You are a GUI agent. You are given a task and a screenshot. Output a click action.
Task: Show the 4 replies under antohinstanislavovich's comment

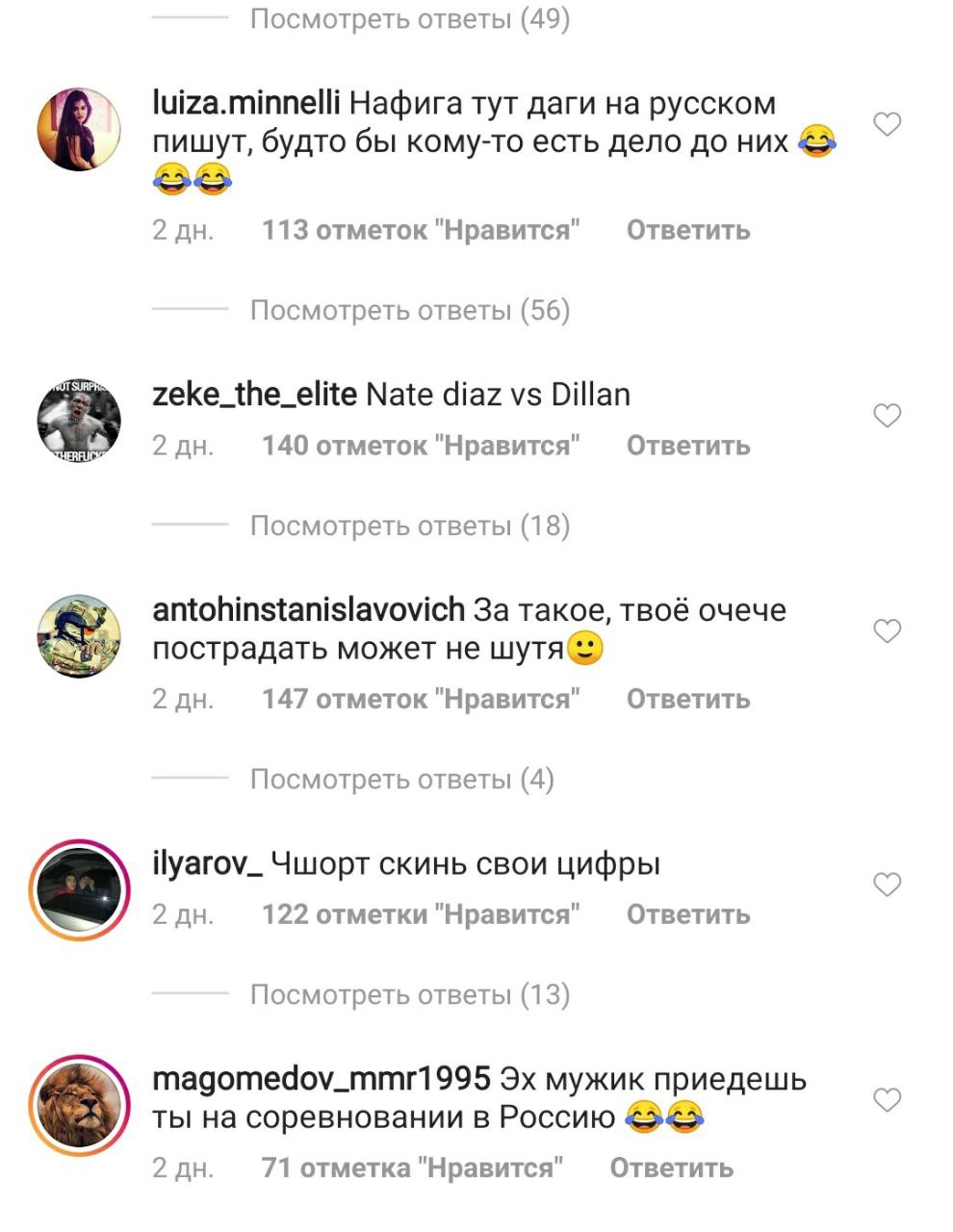point(402,780)
